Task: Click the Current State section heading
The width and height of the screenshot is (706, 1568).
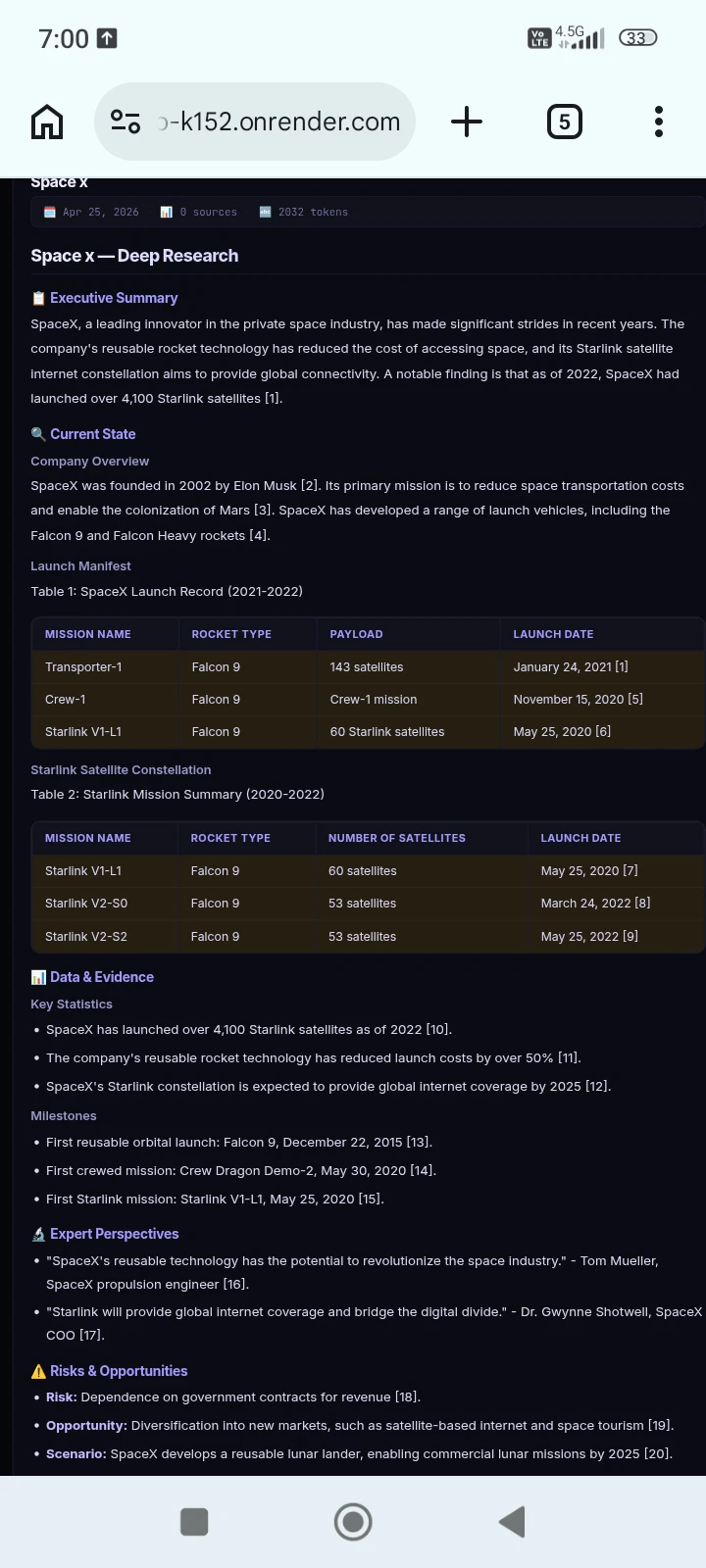Action: (x=93, y=434)
